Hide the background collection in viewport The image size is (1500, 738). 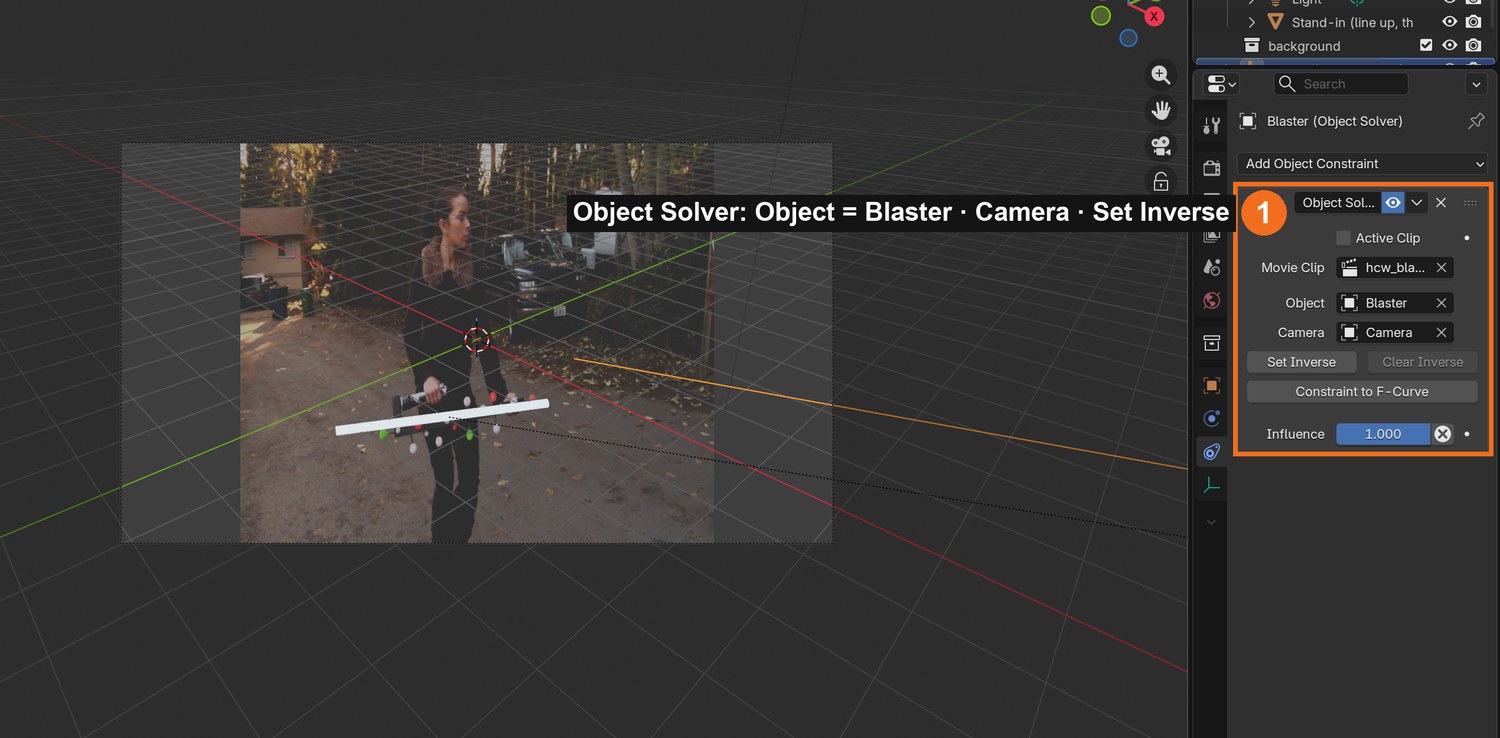pos(1449,46)
